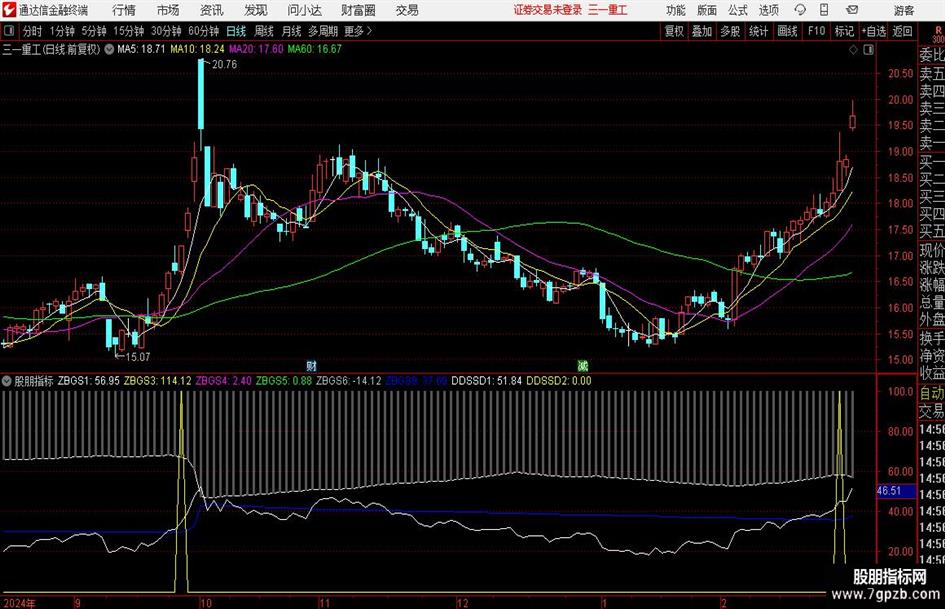945x609 pixels.
Task: Click the 证券交易未登录 login status text
Action: pos(546,10)
